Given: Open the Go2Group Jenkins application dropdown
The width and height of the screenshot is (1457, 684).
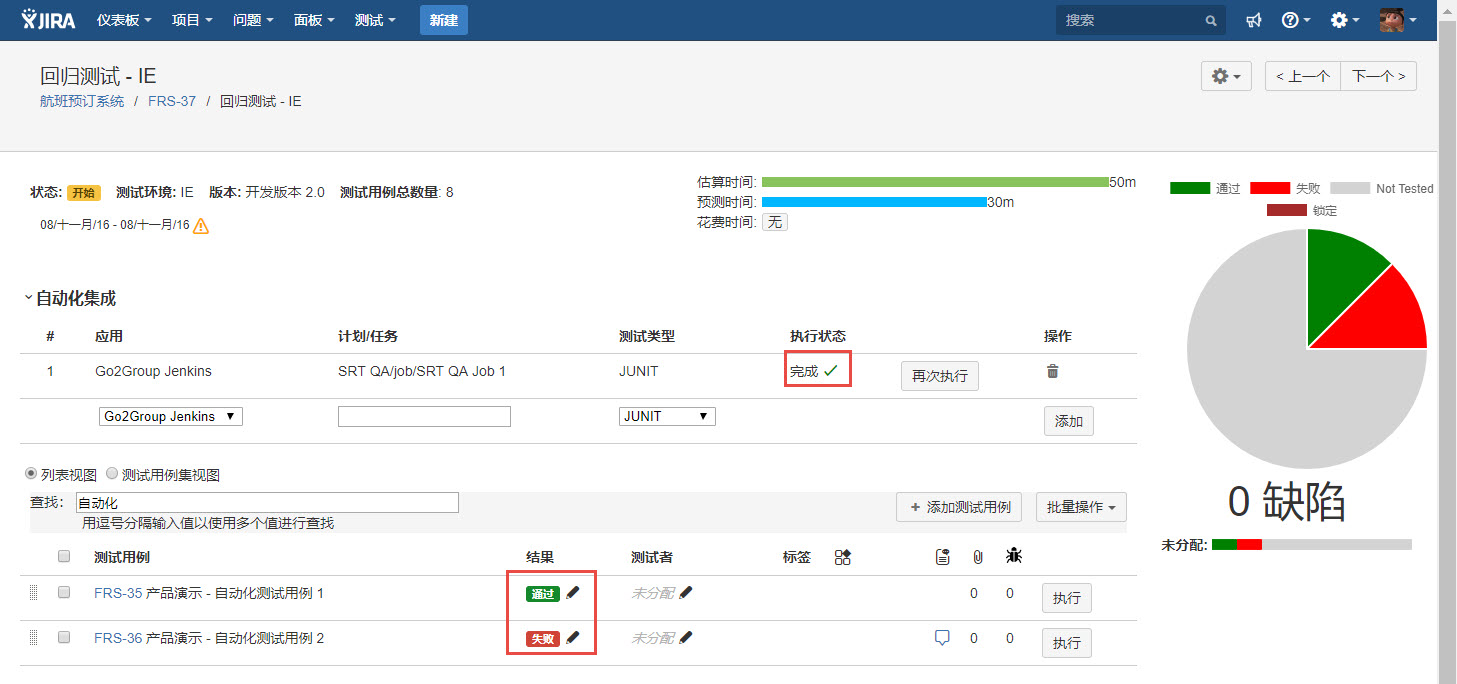Looking at the screenshot, I should point(170,416).
